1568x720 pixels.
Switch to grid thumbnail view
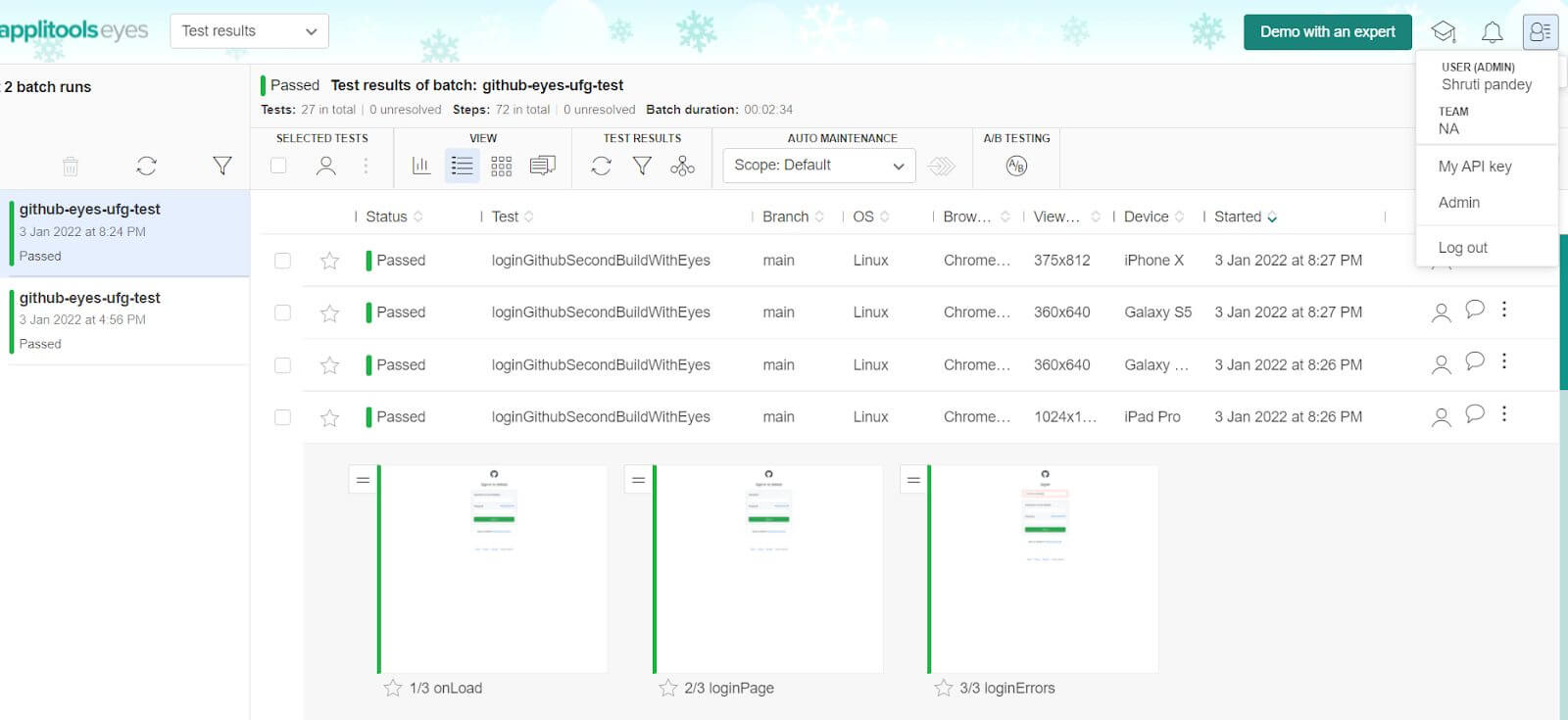(x=502, y=167)
